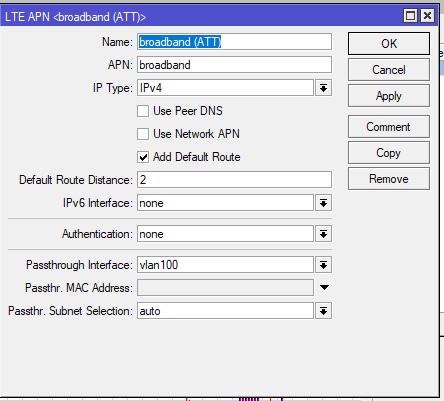Open the Comment dialog
This screenshot has width=444, height=401.
pos(389,127)
